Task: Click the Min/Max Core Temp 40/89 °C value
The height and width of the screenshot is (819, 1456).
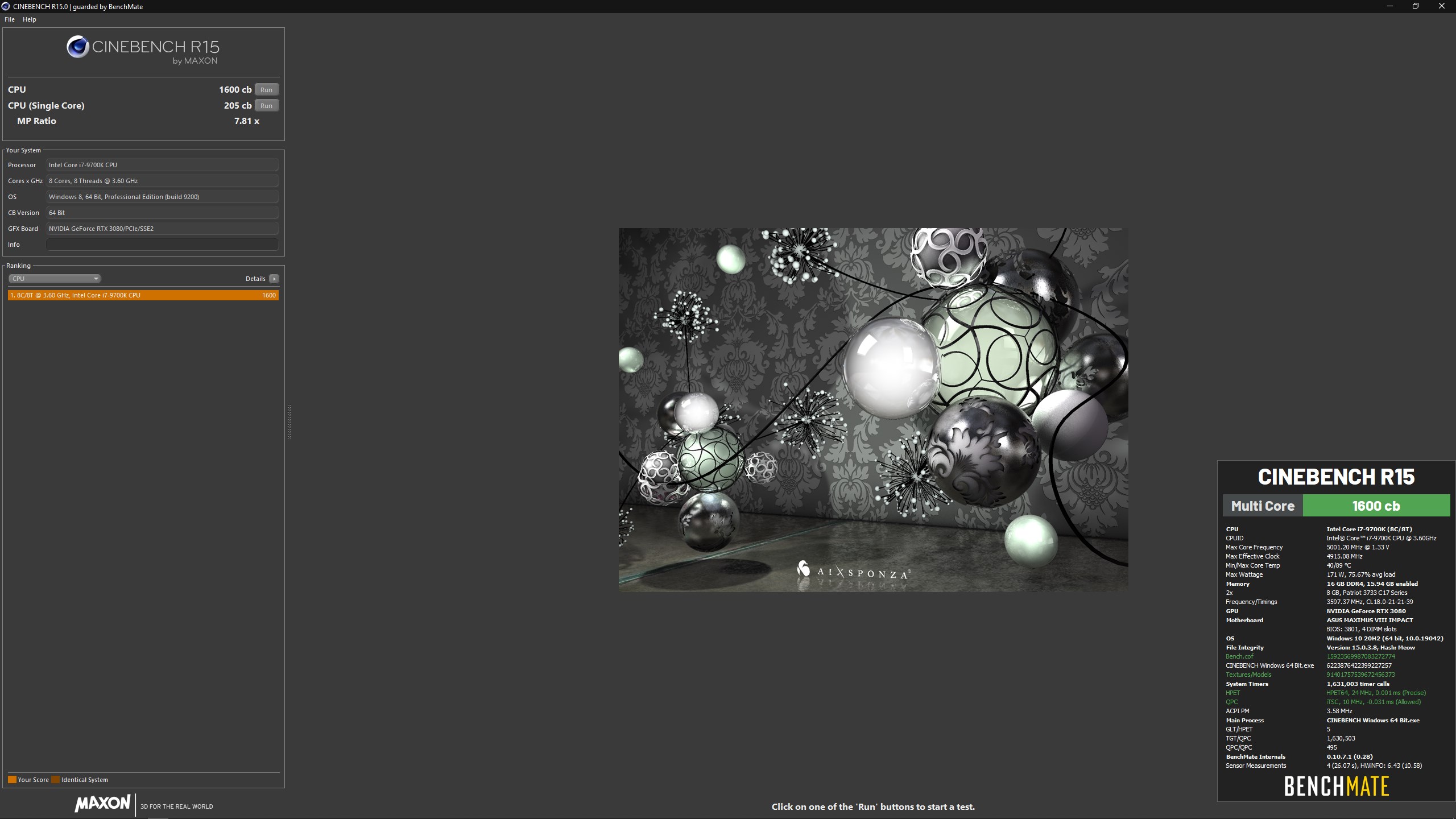Action: [x=1339, y=565]
